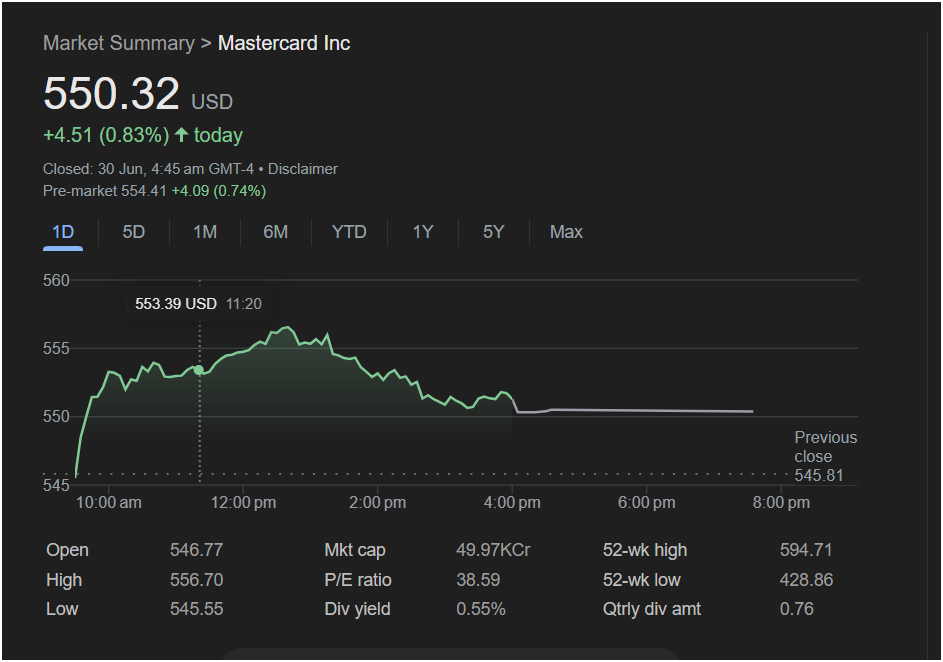This screenshot has width=943, height=662.
Task: Switch to 1Y chart view
Action: [x=423, y=232]
